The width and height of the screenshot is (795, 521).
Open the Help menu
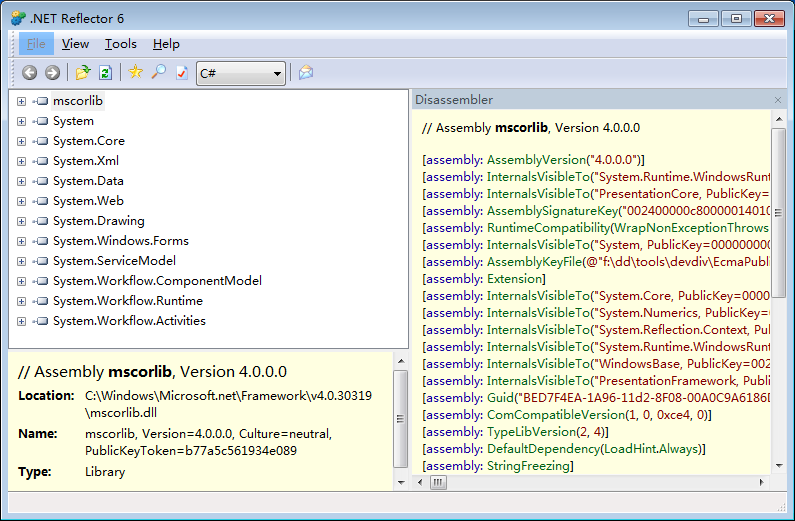[x=166, y=44]
